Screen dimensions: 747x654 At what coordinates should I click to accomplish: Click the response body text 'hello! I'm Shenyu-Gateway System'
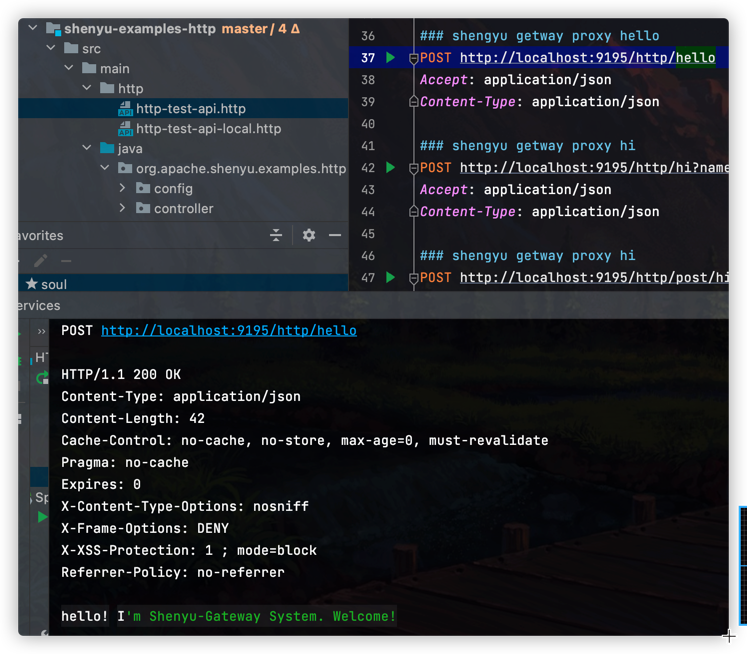tap(228, 616)
